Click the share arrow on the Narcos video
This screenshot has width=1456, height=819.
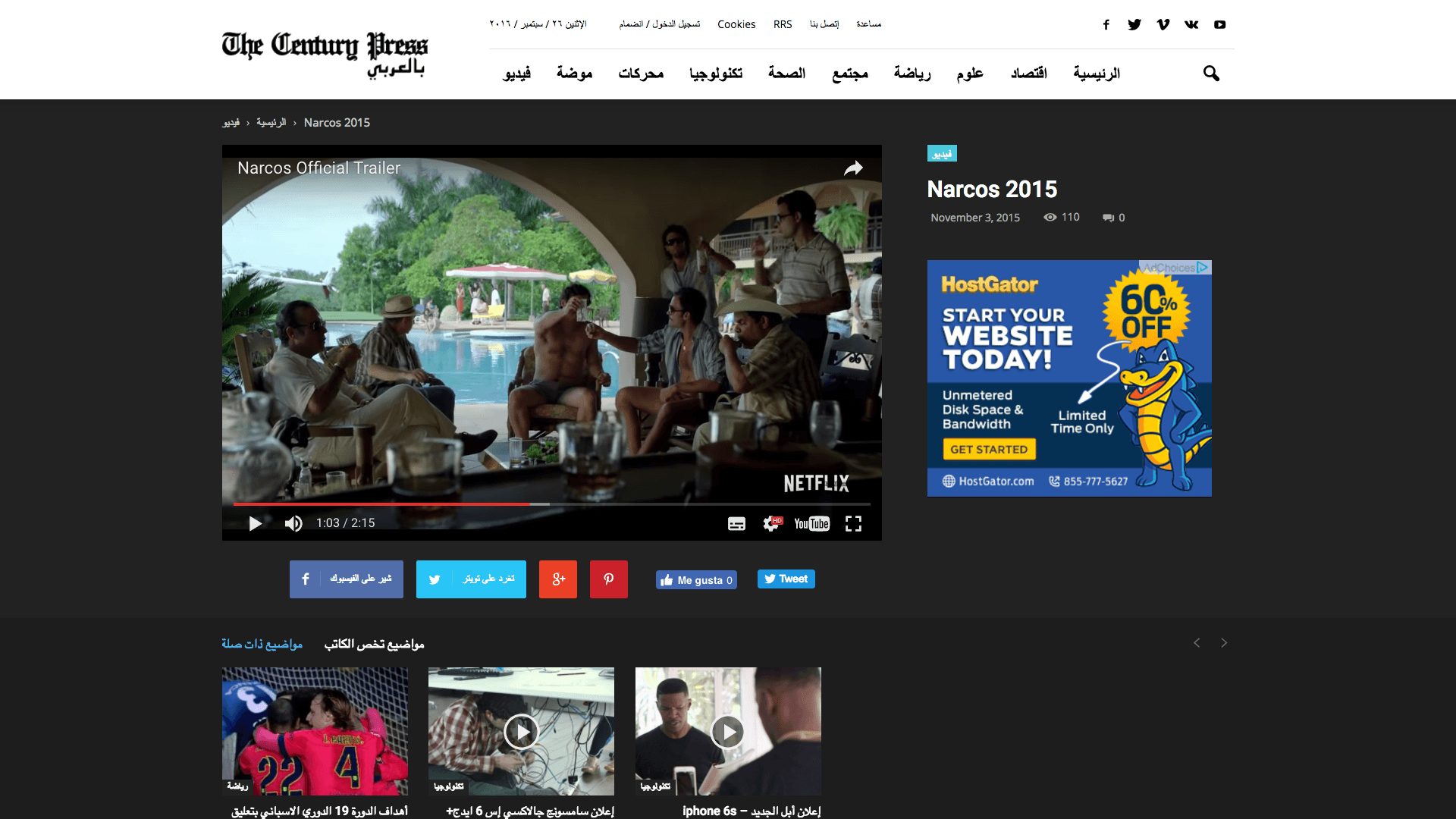click(854, 168)
